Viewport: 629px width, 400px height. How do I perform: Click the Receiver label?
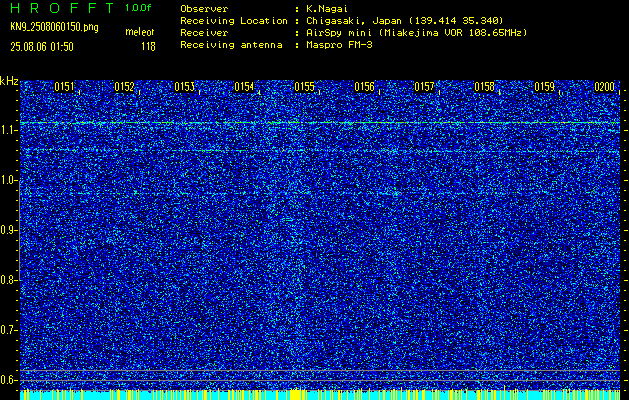point(204,32)
